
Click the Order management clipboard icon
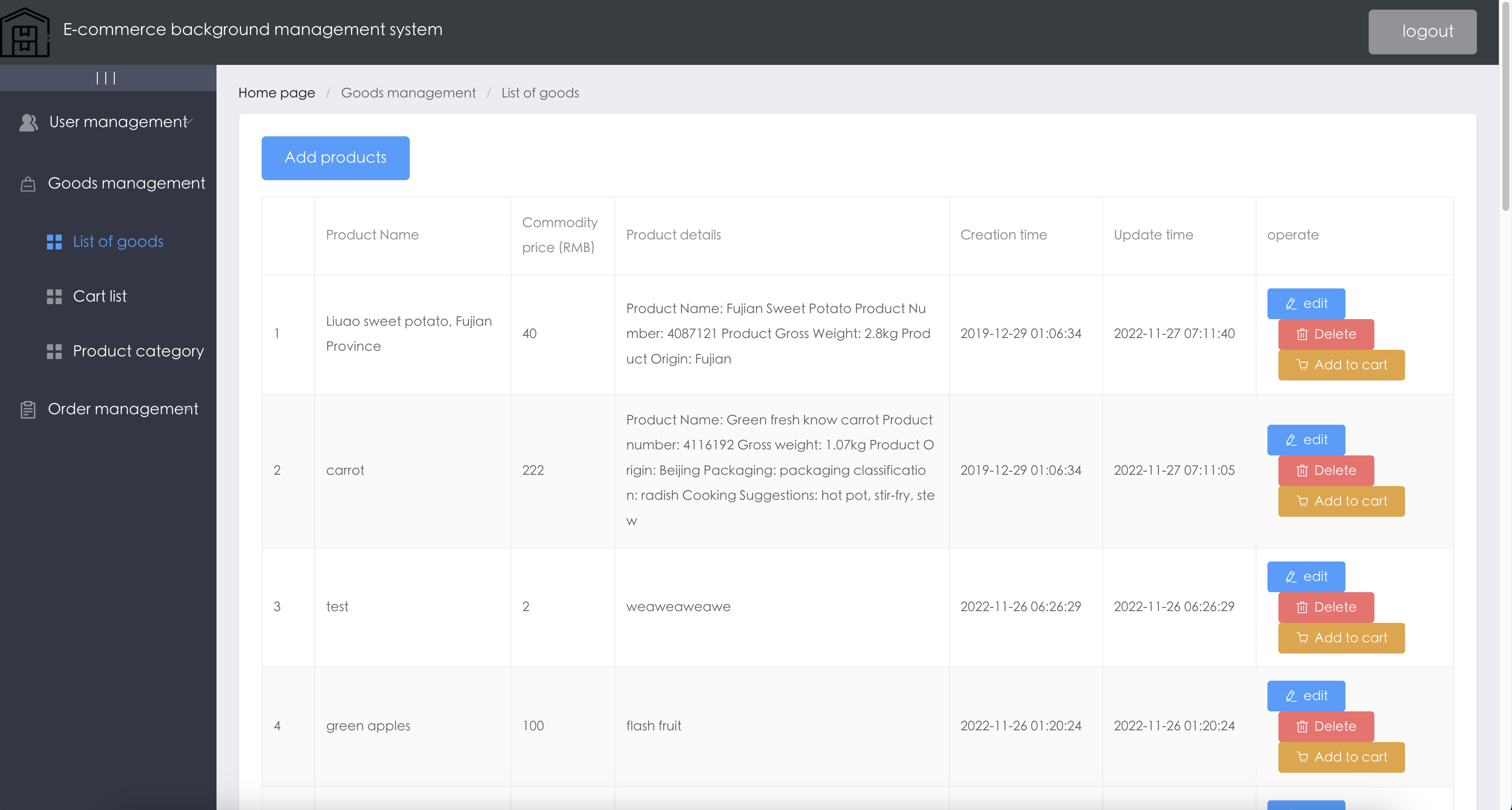(x=28, y=409)
